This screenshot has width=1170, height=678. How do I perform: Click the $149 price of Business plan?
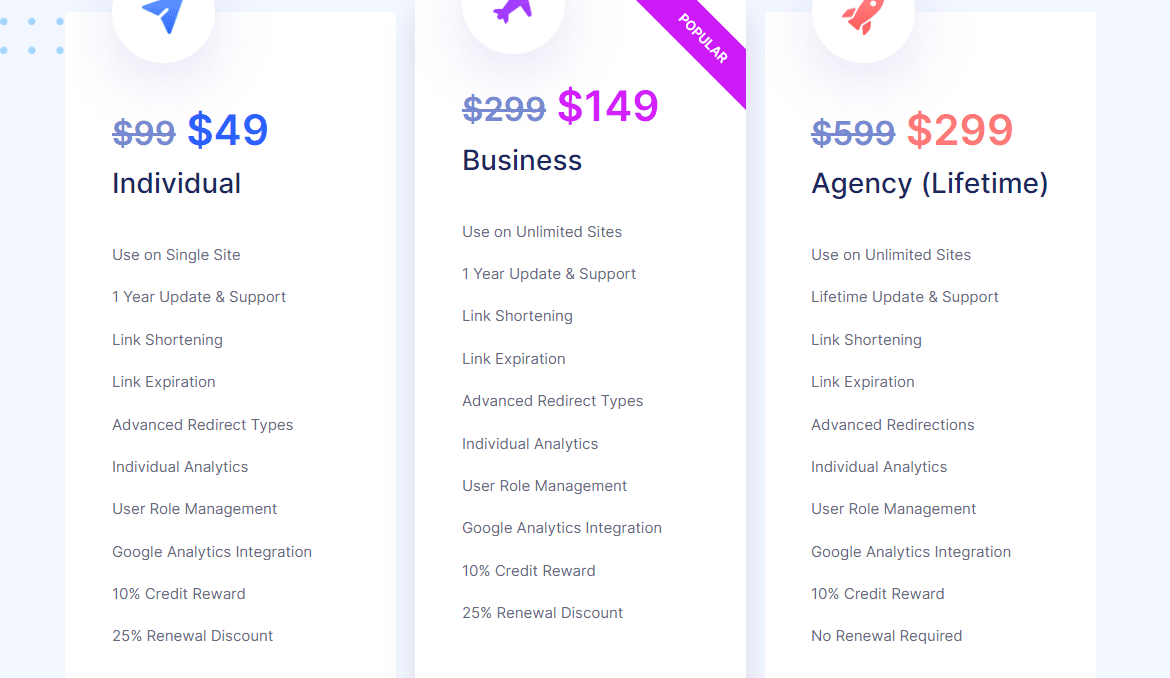[x=608, y=105]
